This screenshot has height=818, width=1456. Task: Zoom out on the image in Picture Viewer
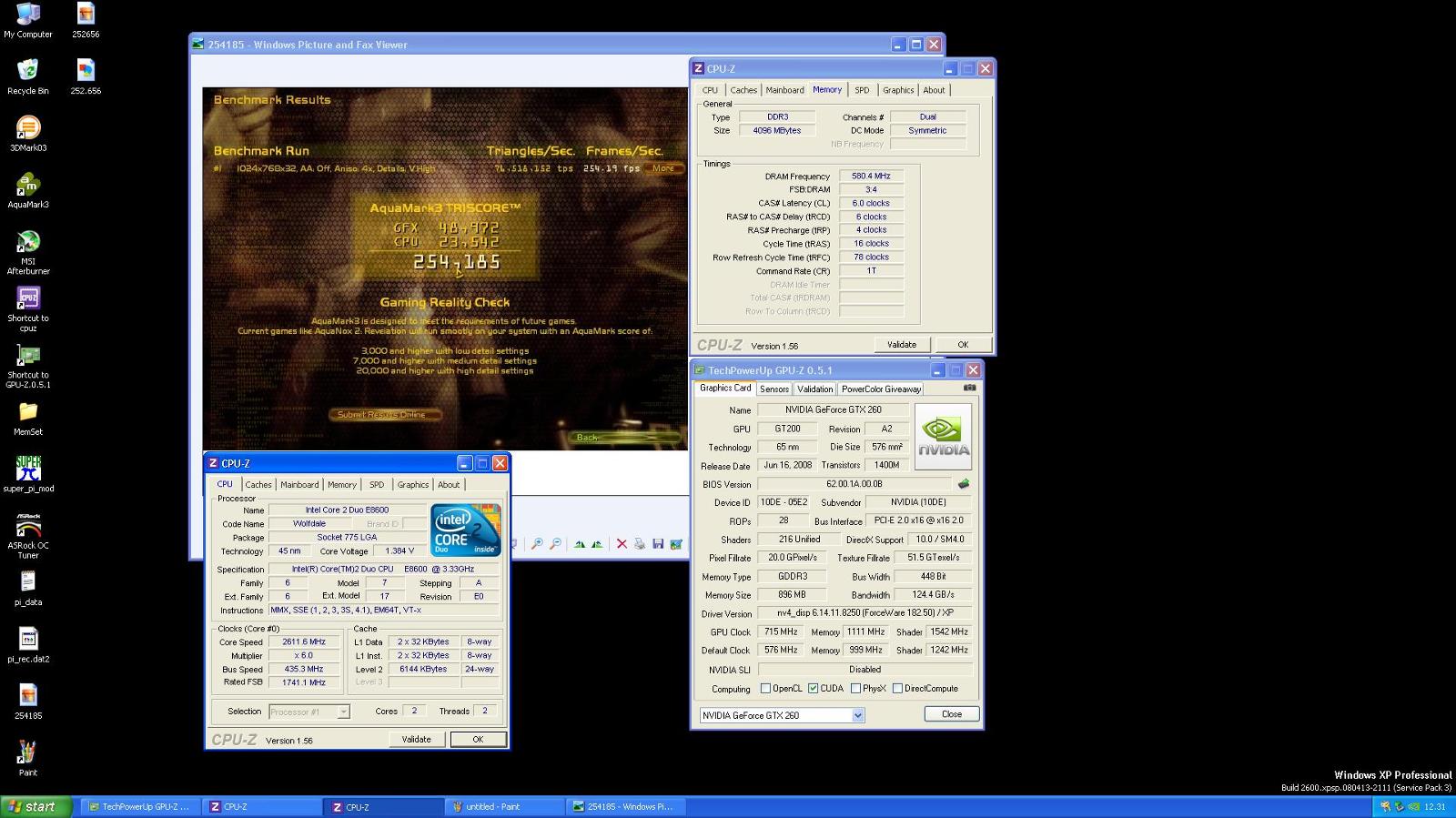(555, 544)
